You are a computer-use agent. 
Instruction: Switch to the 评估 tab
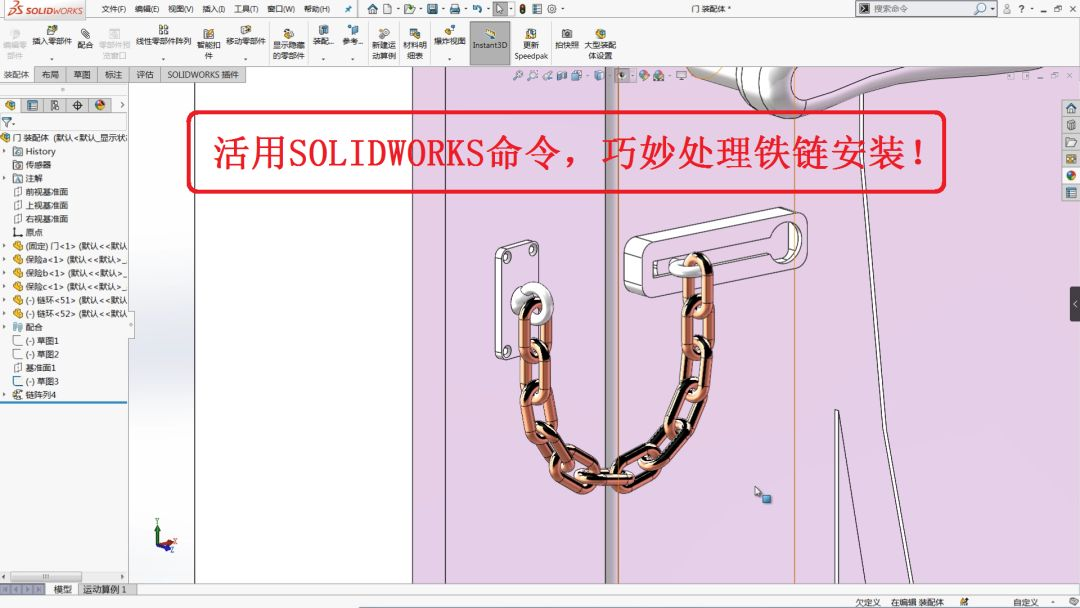tap(145, 74)
